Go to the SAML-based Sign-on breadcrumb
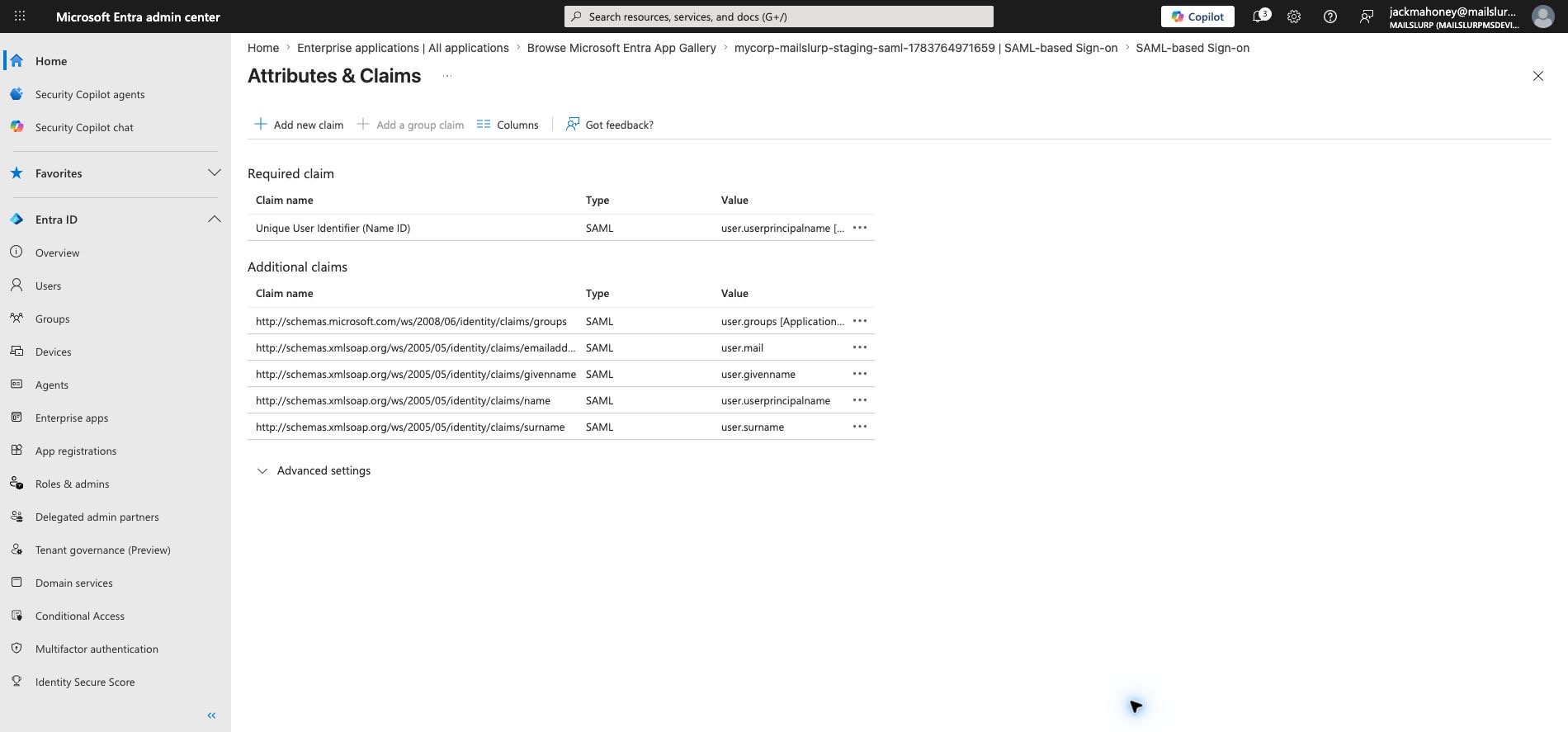The height and width of the screenshot is (732, 1568). click(1193, 48)
